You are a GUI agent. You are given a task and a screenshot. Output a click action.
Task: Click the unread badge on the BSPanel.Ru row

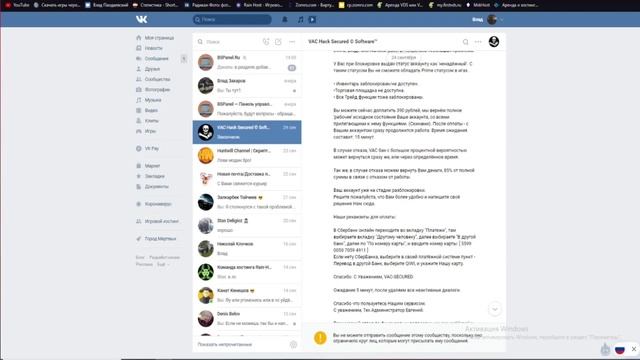tap(291, 68)
